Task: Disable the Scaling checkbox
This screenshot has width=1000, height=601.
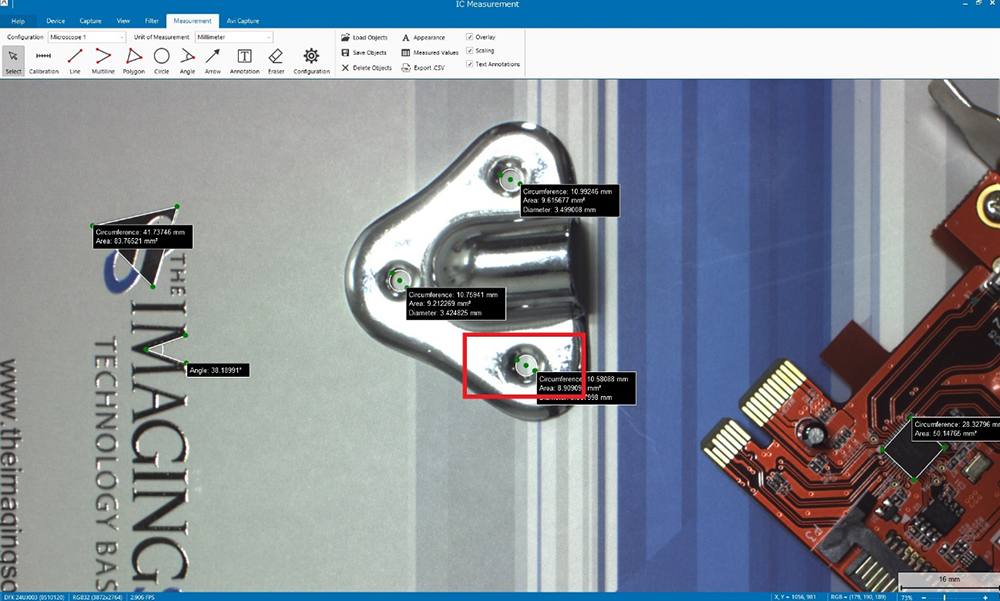Action: (469, 50)
